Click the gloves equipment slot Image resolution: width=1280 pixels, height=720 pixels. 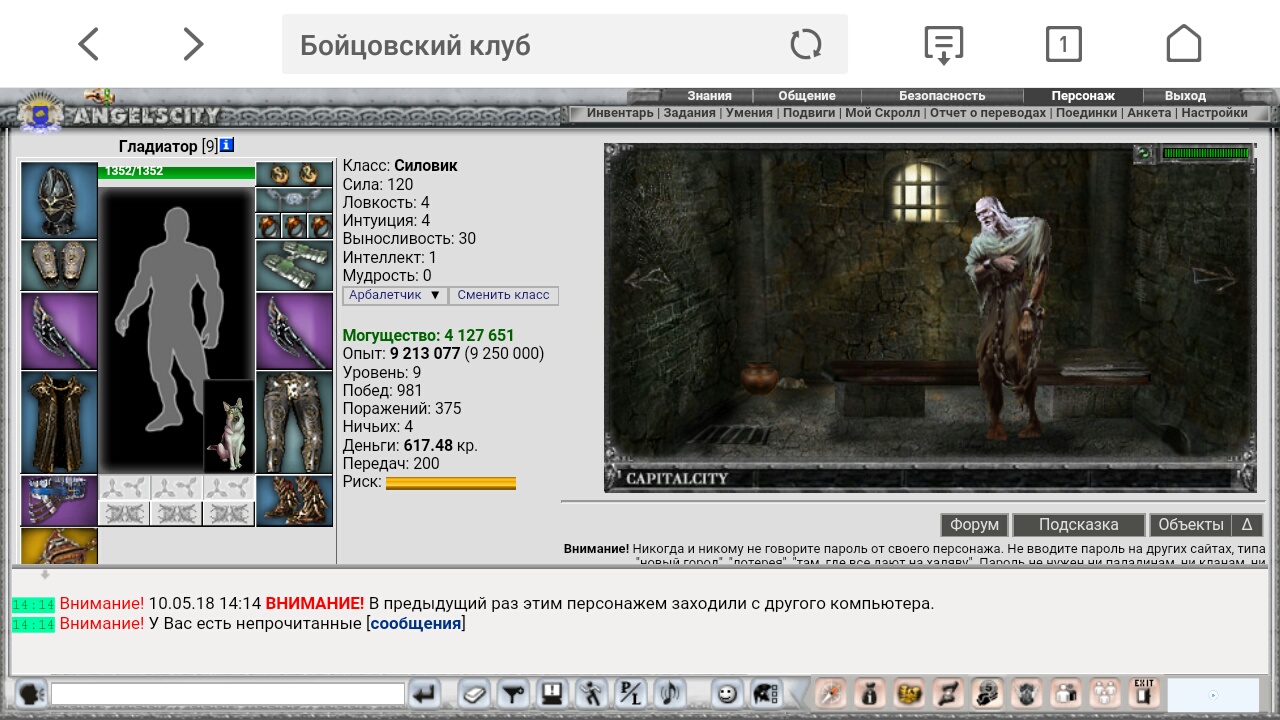pos(294,266)
